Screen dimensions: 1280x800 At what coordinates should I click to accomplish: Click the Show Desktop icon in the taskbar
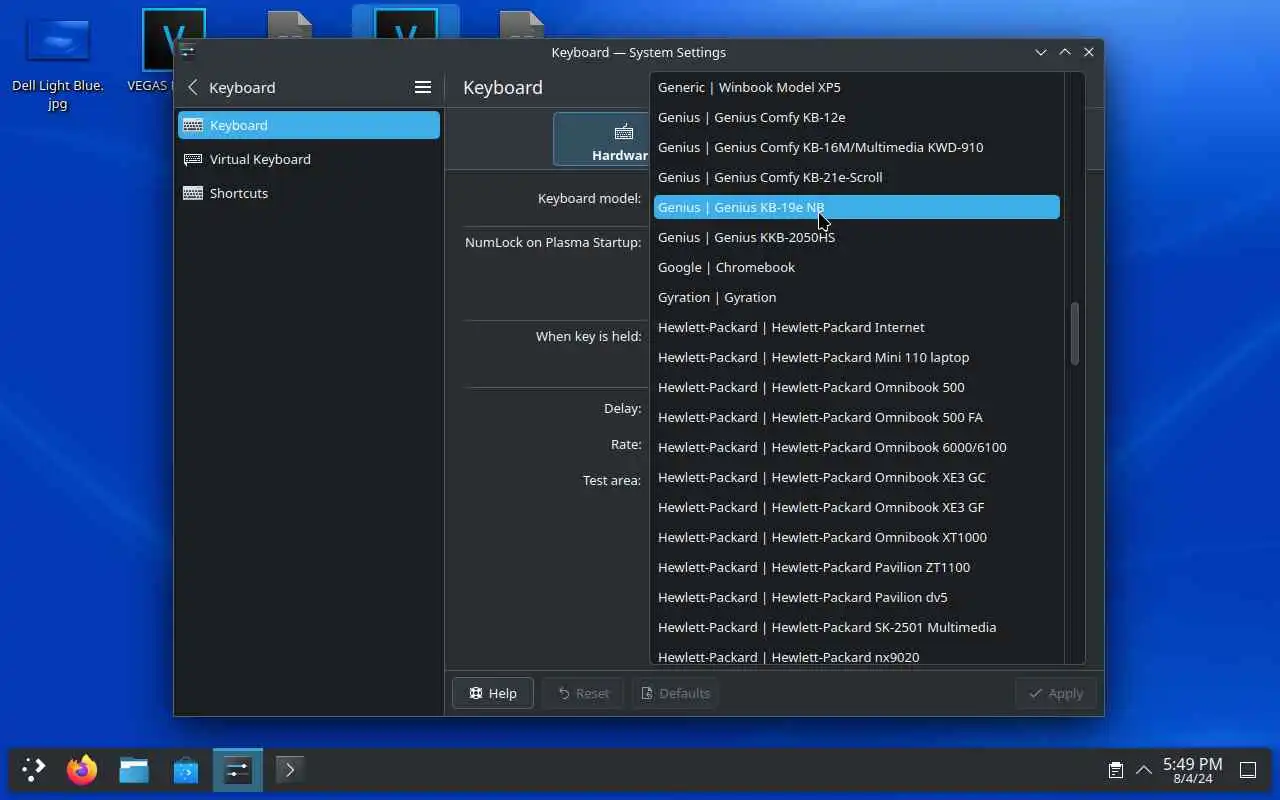coord(1248,770)
